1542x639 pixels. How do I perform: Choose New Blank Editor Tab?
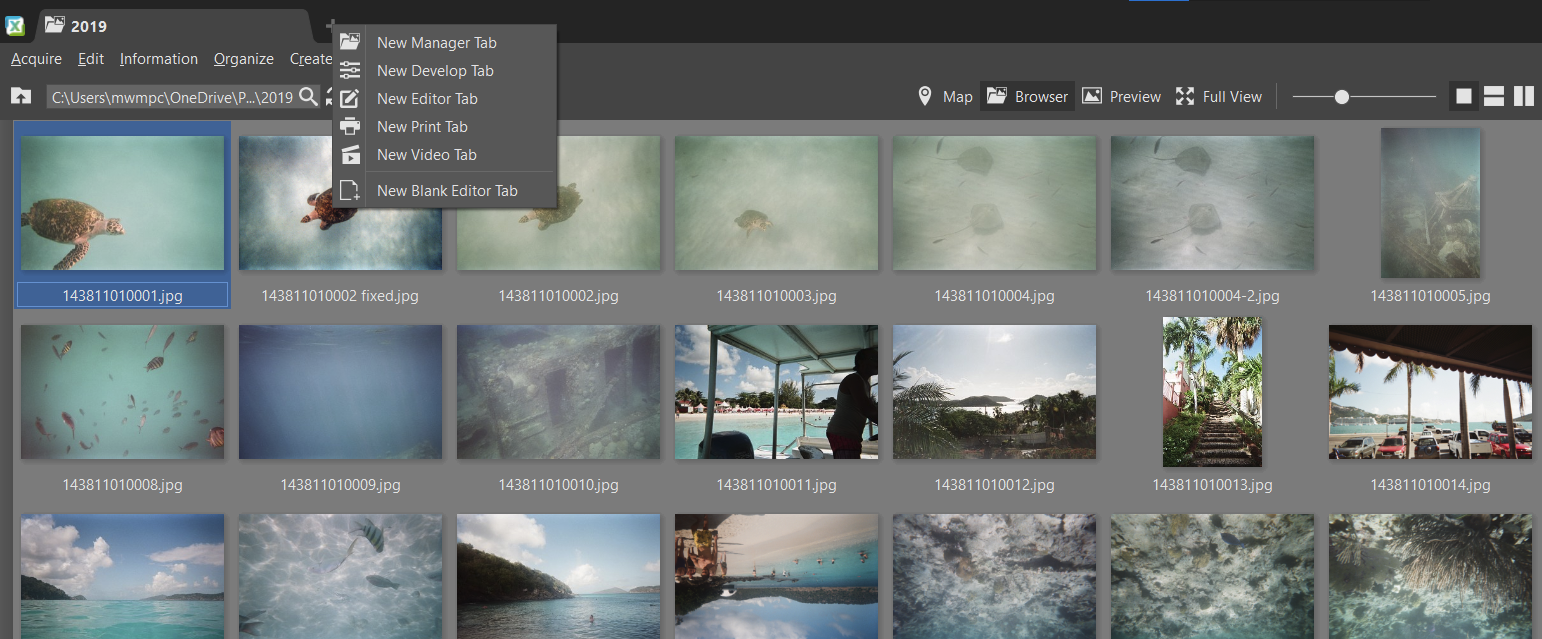tap(446, 190)
